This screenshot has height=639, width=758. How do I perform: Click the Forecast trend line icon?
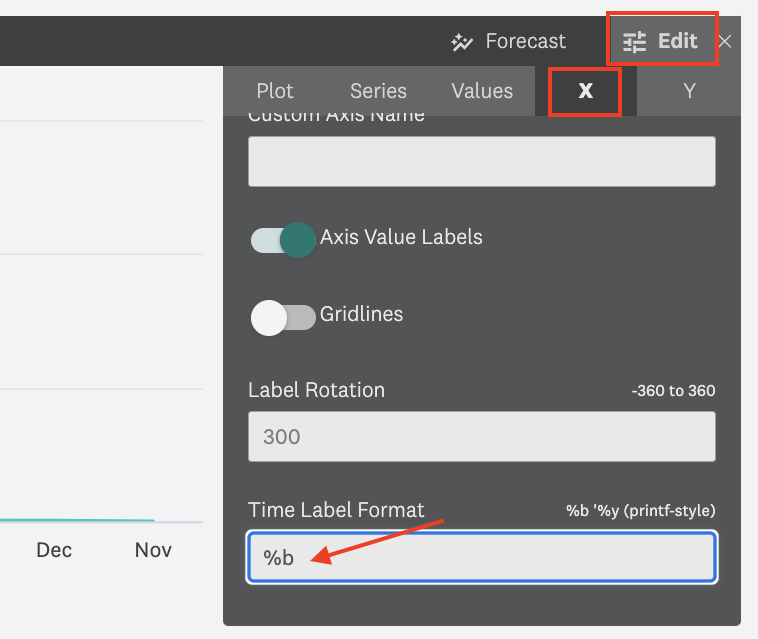click(462, 42)
